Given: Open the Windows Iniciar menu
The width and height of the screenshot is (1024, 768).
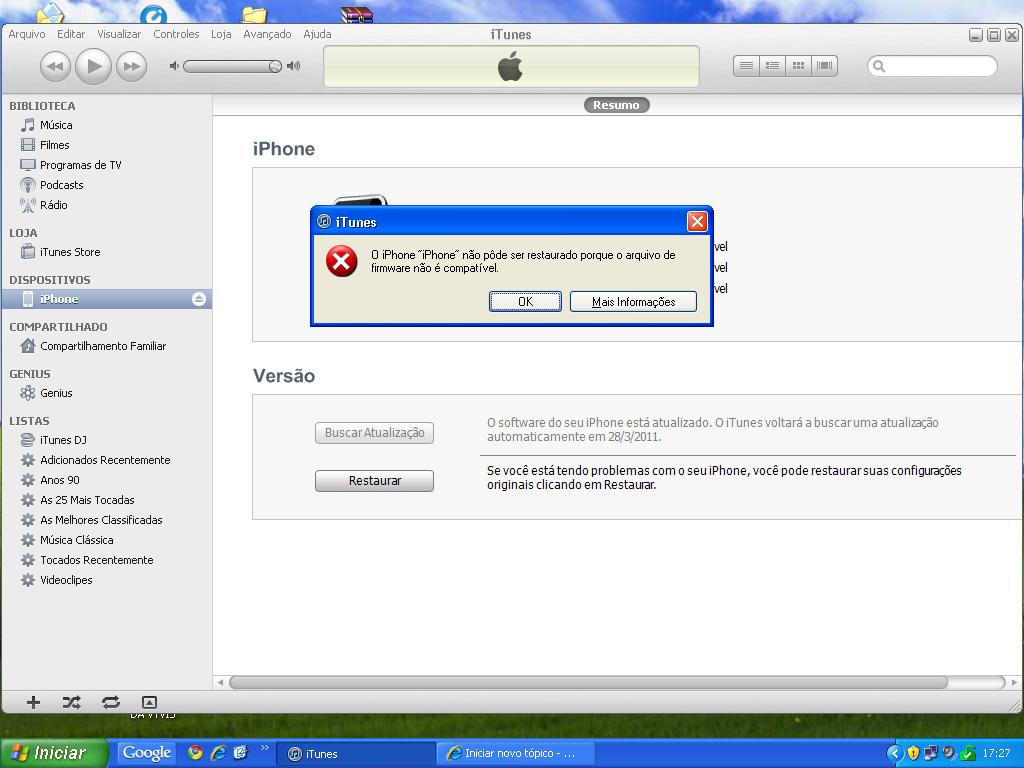Looking at the screenshot, I should [54, 753].
